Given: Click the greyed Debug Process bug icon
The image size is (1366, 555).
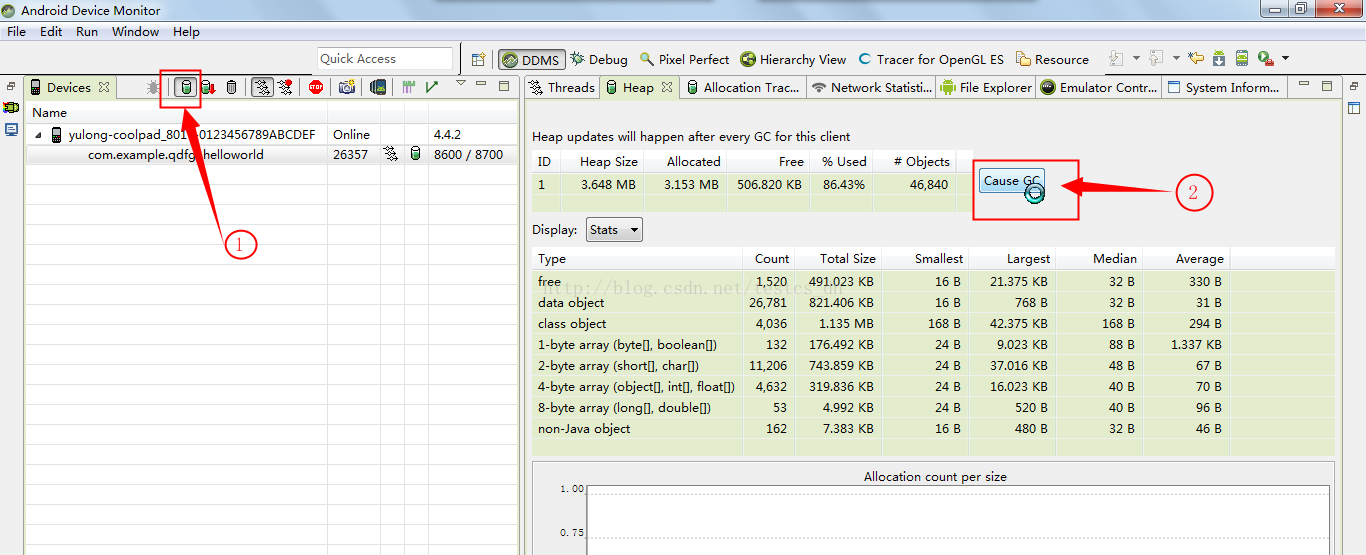Looking at the screenshot, I should click(x=153, y=88).
